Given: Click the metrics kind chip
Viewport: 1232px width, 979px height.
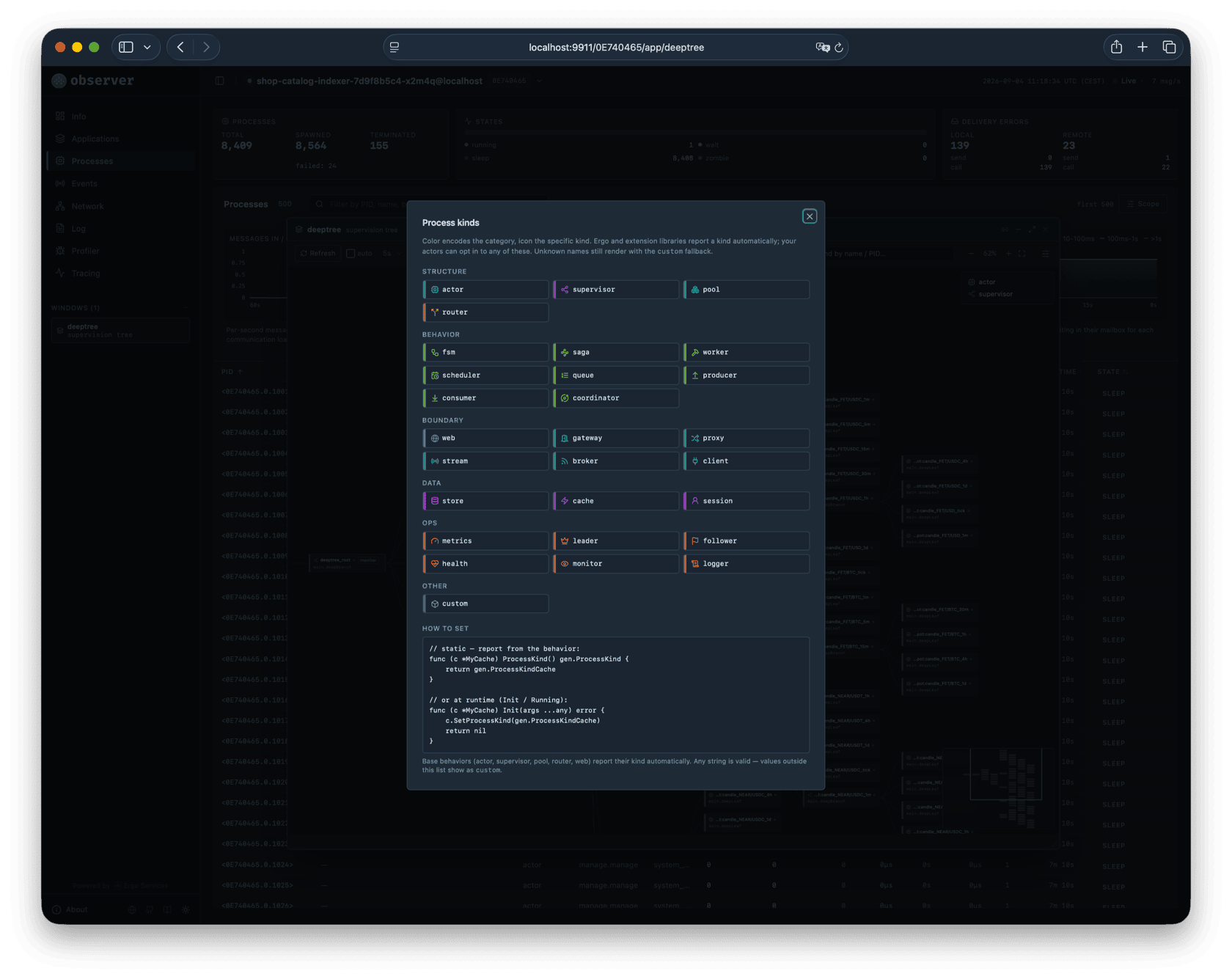Looking at the screenshot, I should (x=485, y=541).
